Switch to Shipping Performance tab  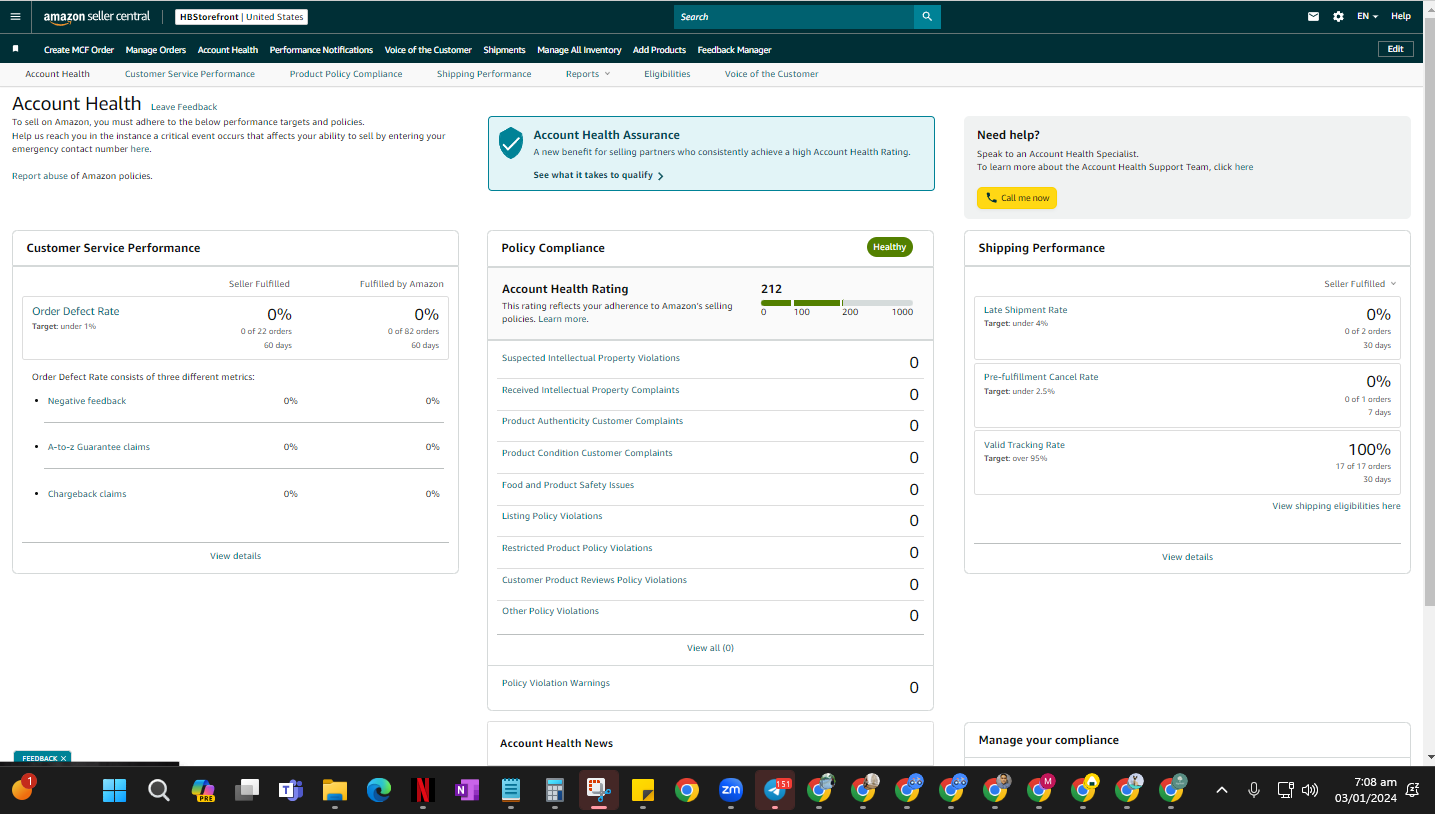[484, 74]
